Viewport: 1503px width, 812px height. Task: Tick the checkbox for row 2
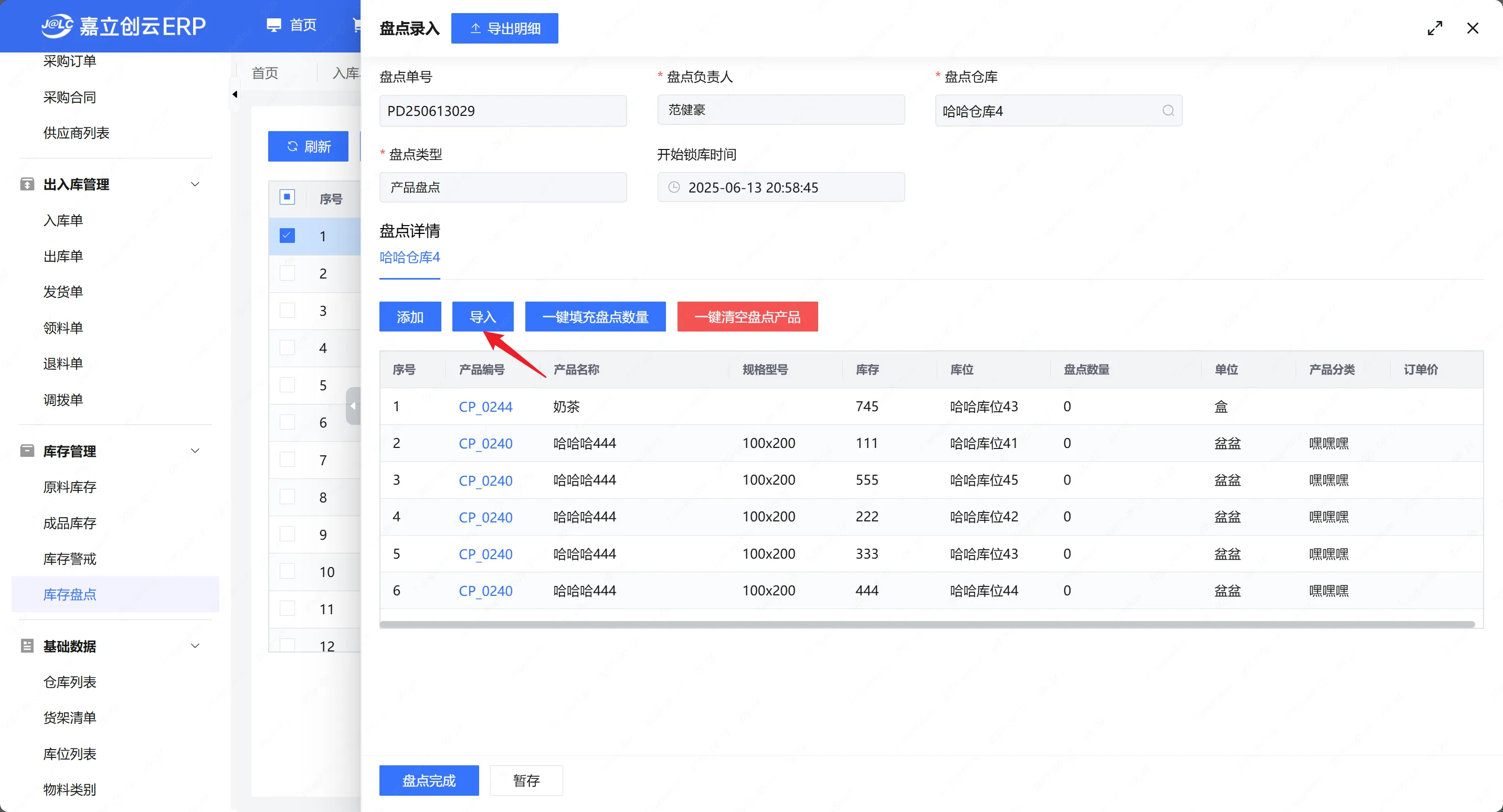click(x=287, y=273)
